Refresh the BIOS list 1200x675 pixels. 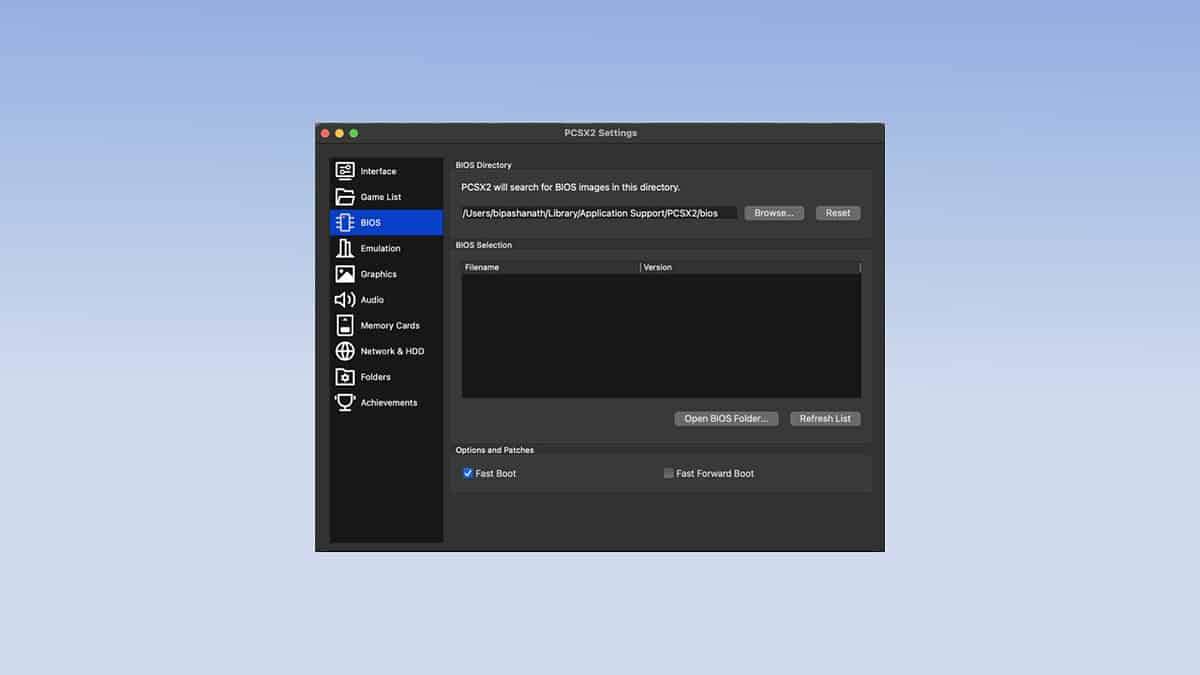click(825, 418)
